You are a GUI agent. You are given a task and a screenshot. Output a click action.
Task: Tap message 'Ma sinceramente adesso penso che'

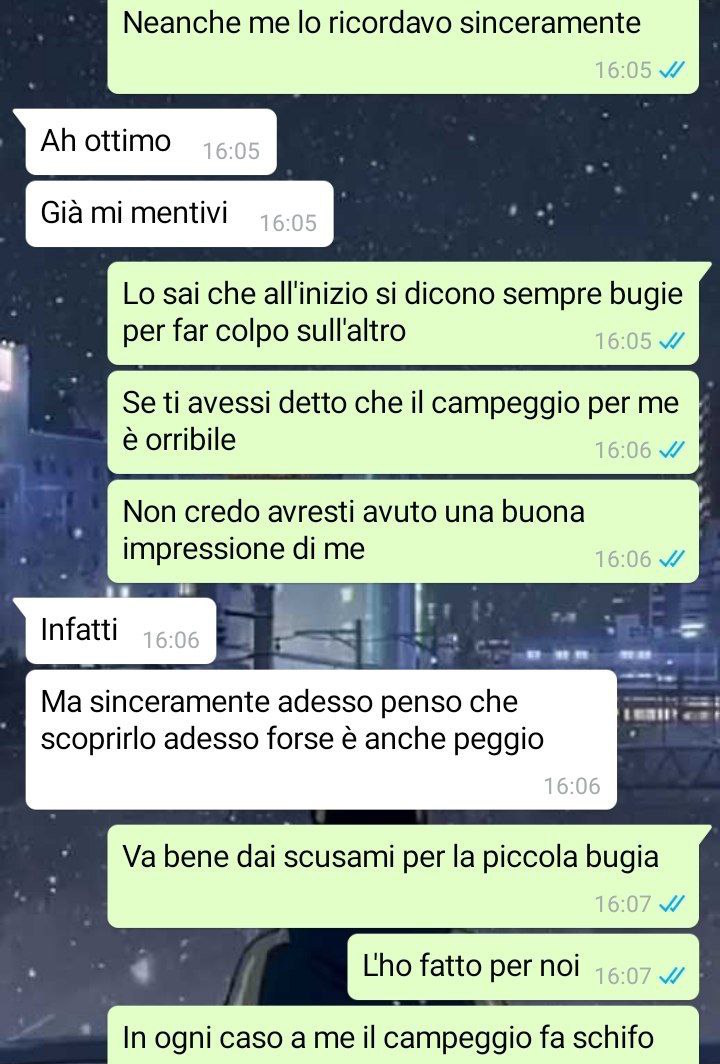pos(321,740)
